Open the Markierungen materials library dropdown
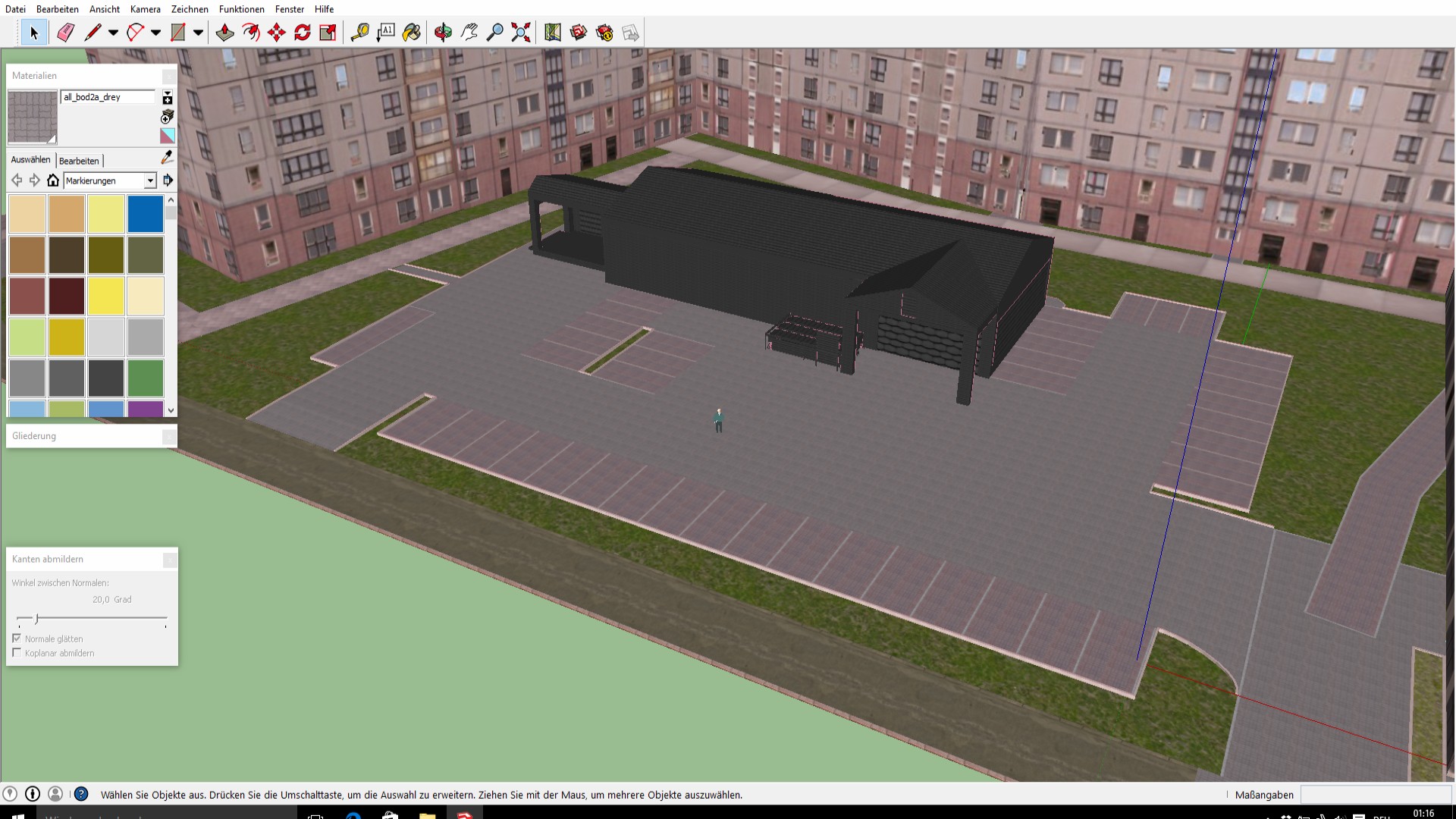Image resolution: width=1456 pixels, height=819 pixels. [150, 180]
